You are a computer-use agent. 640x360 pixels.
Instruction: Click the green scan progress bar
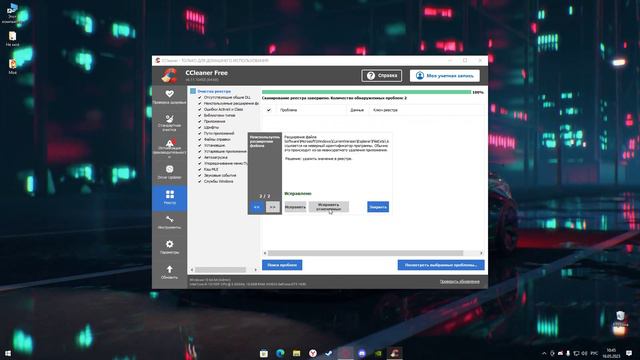click(366, 92)
